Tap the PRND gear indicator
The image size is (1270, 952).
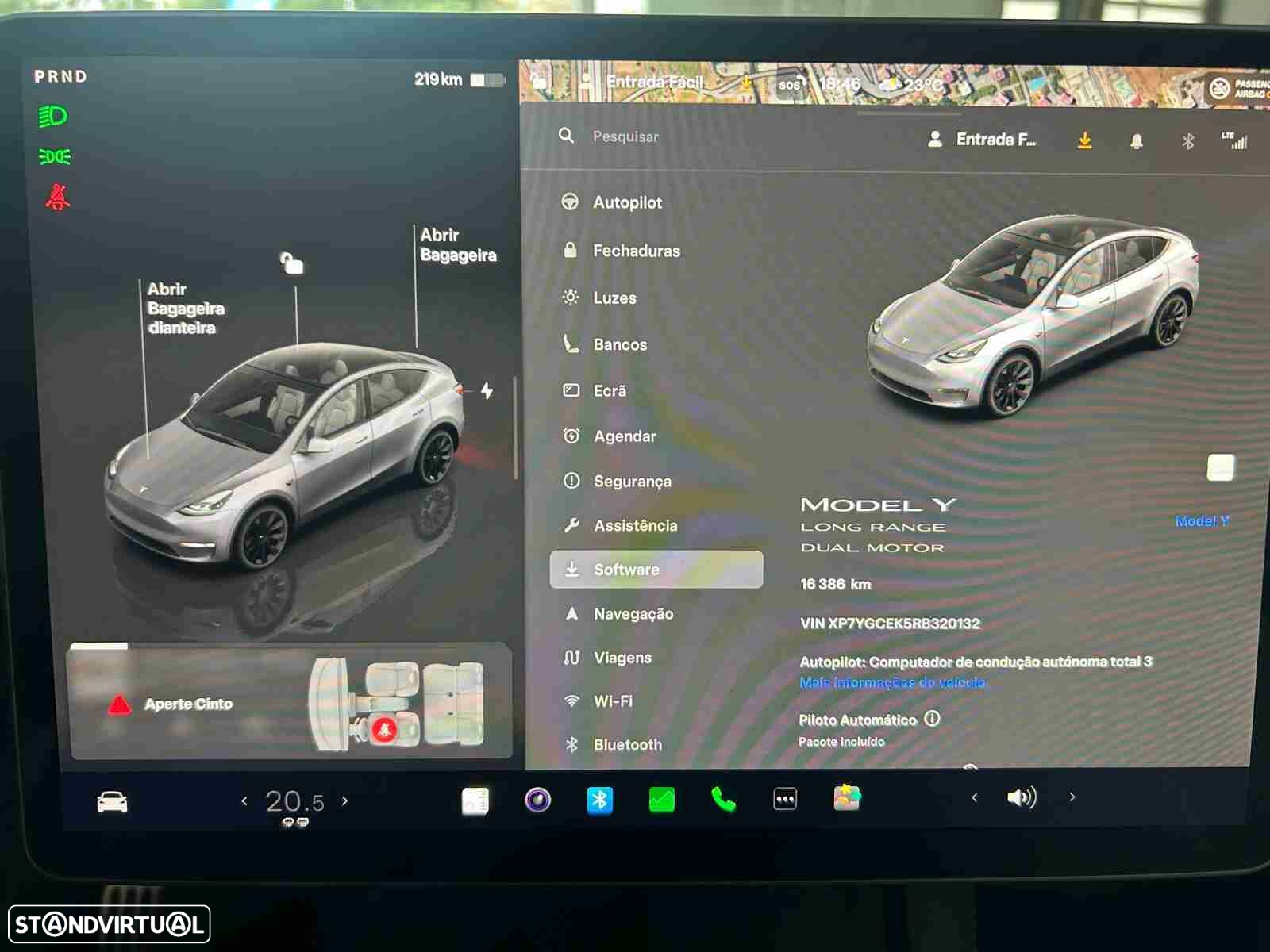[x=60, y=77]
